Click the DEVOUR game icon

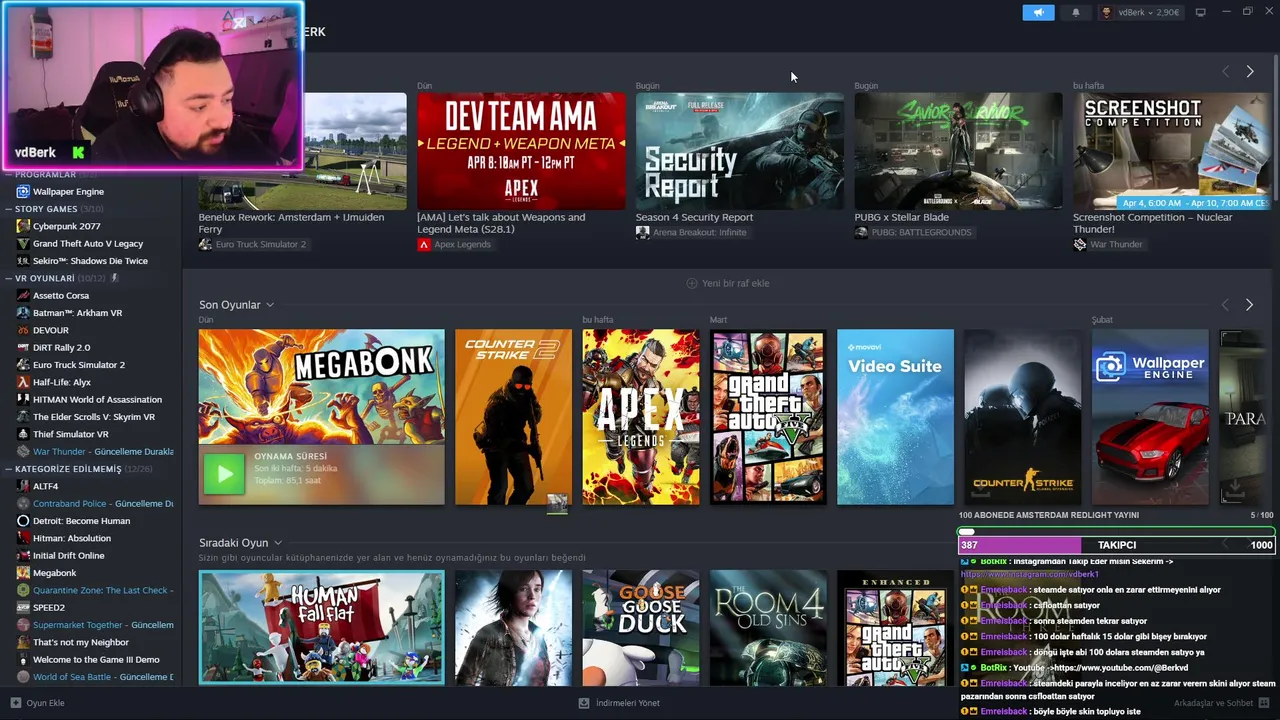[x=23, y=330]
